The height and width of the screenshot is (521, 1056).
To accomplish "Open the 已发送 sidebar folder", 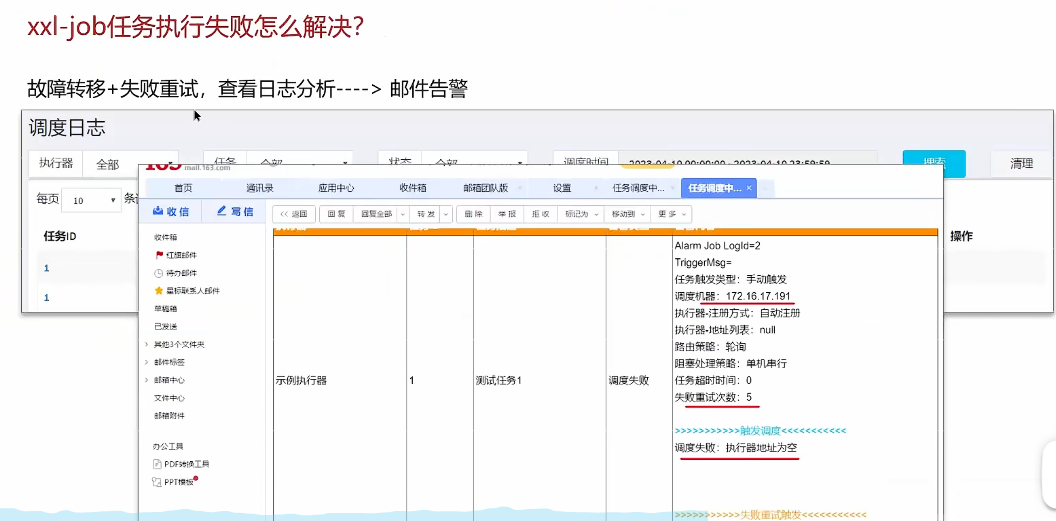I will click(x=166, y=326).
